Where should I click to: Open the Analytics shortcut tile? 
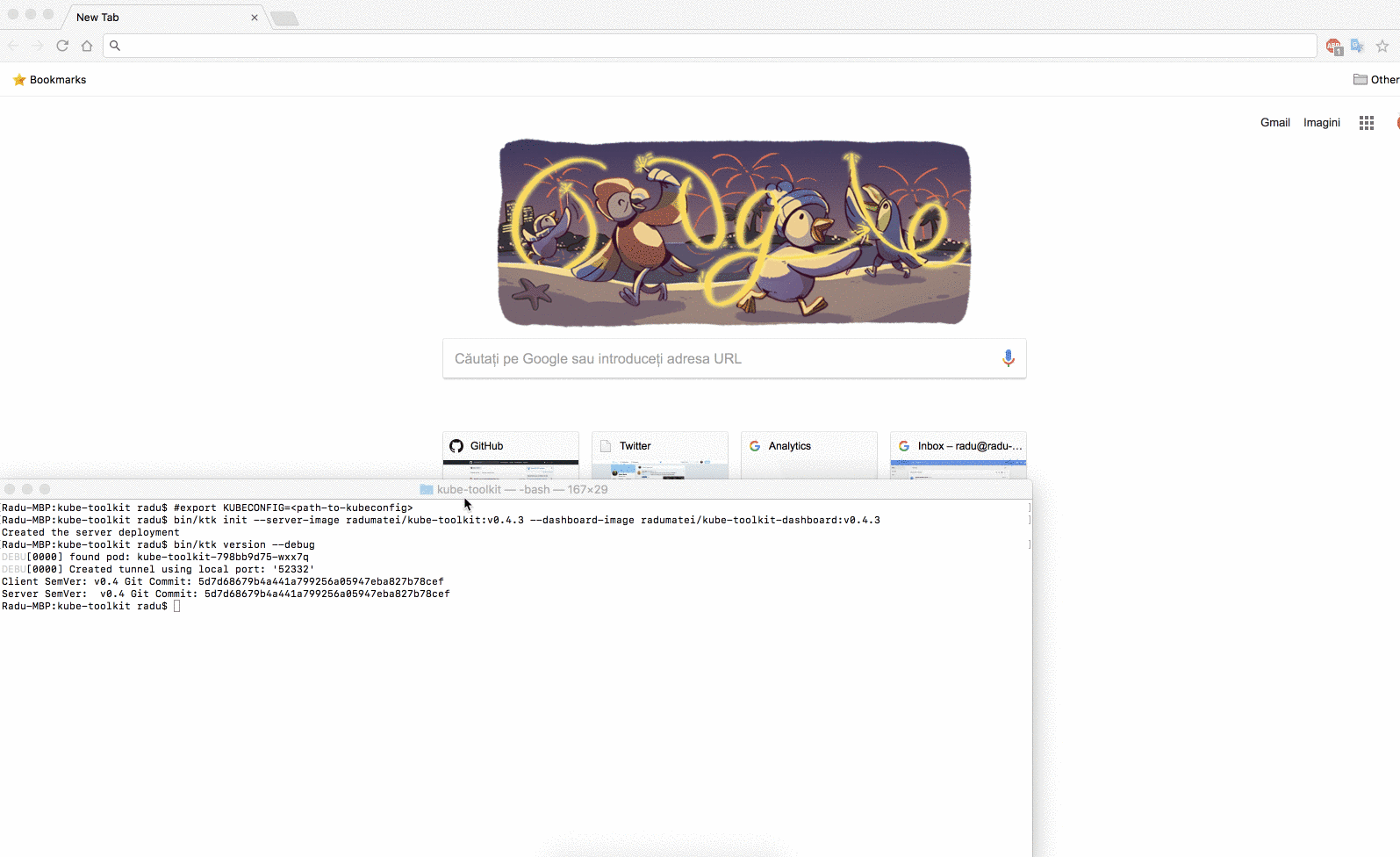pos(809,455)
